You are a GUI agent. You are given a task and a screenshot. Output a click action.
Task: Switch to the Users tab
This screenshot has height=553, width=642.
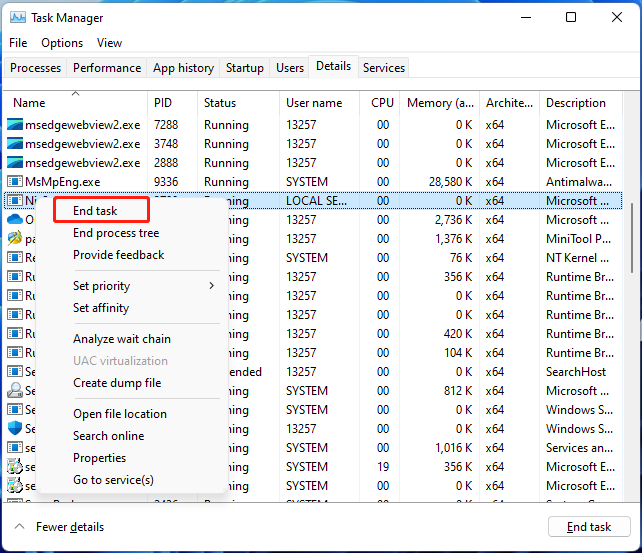coord(290,68)
